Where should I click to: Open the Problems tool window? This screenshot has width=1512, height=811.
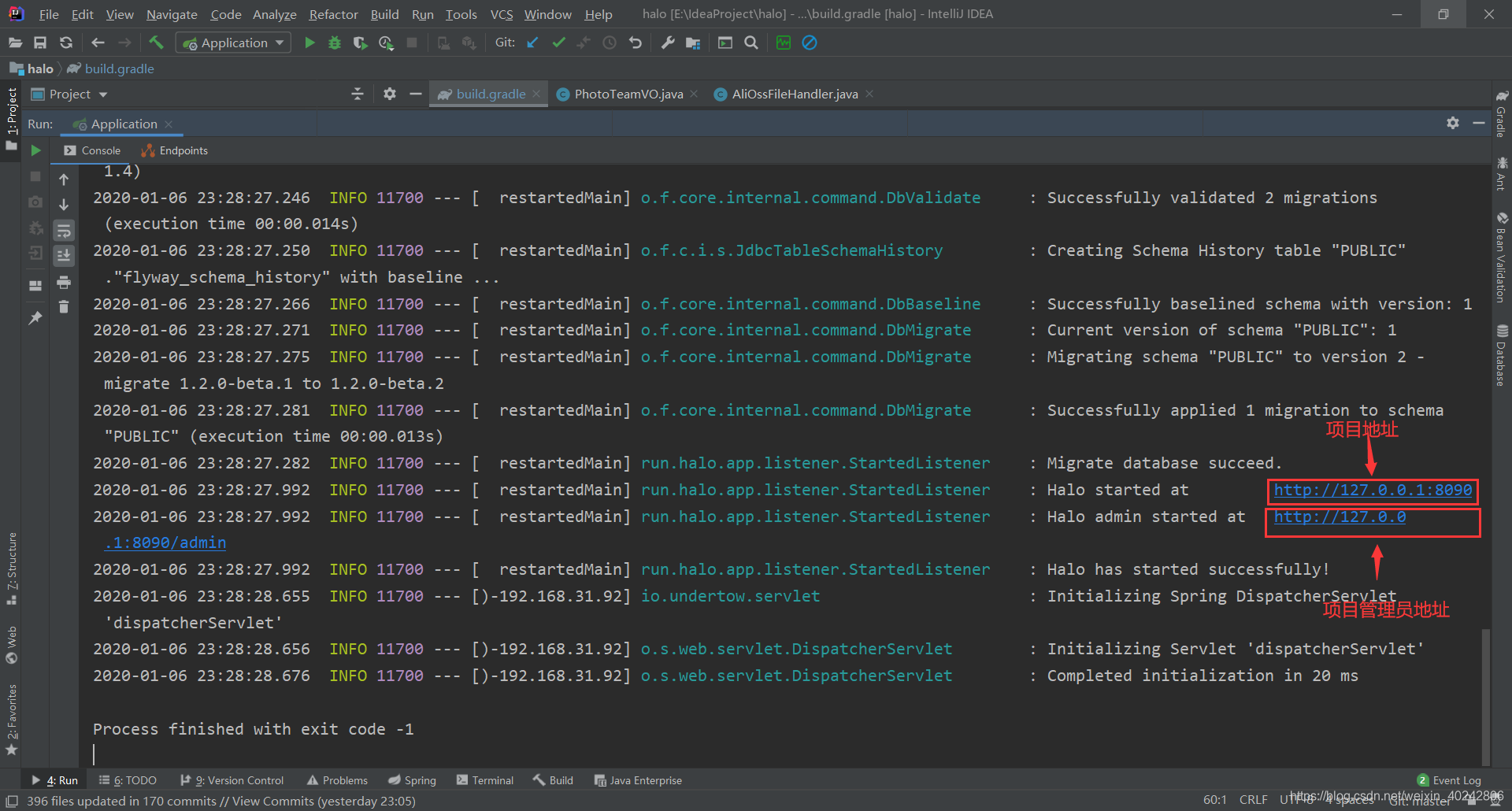pyautogui.click(x=337, y=780)
